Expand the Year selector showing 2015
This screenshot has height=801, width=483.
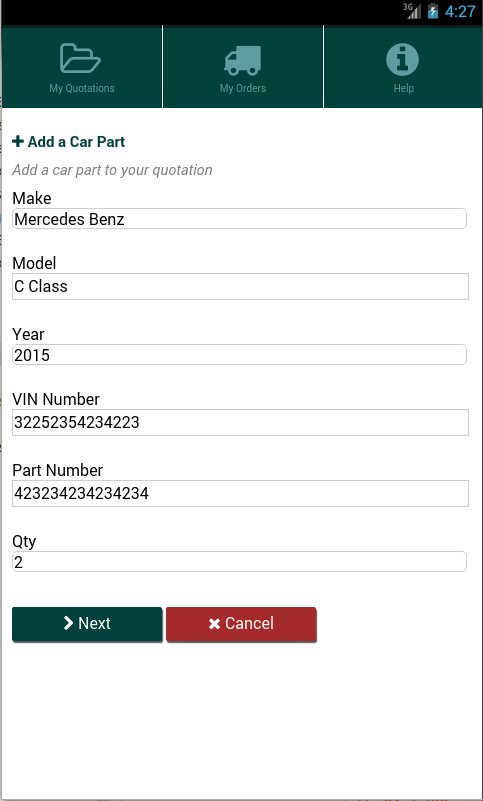pyautogui.click(x=239, y=355)
